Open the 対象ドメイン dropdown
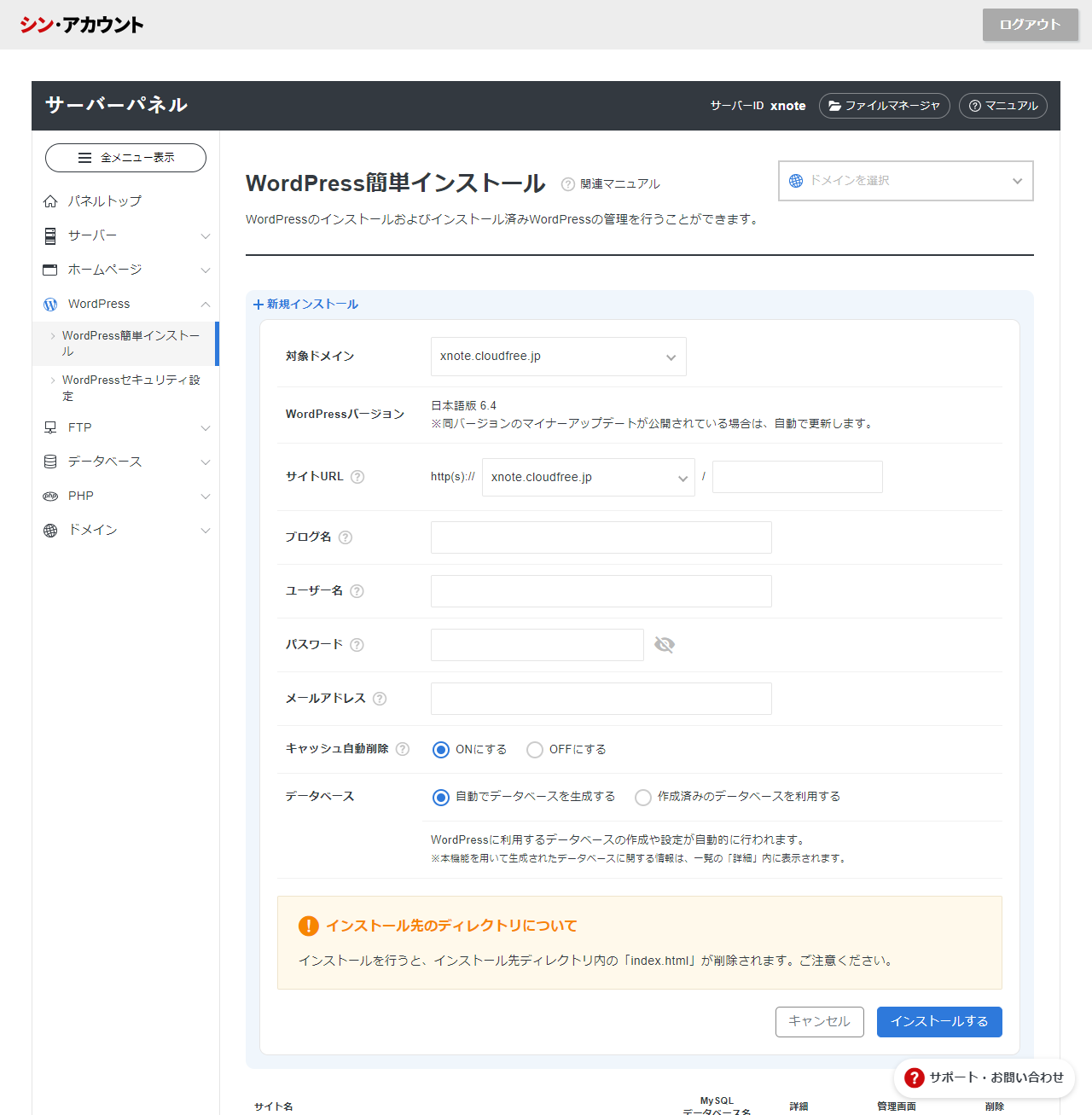 pos(559,357)
